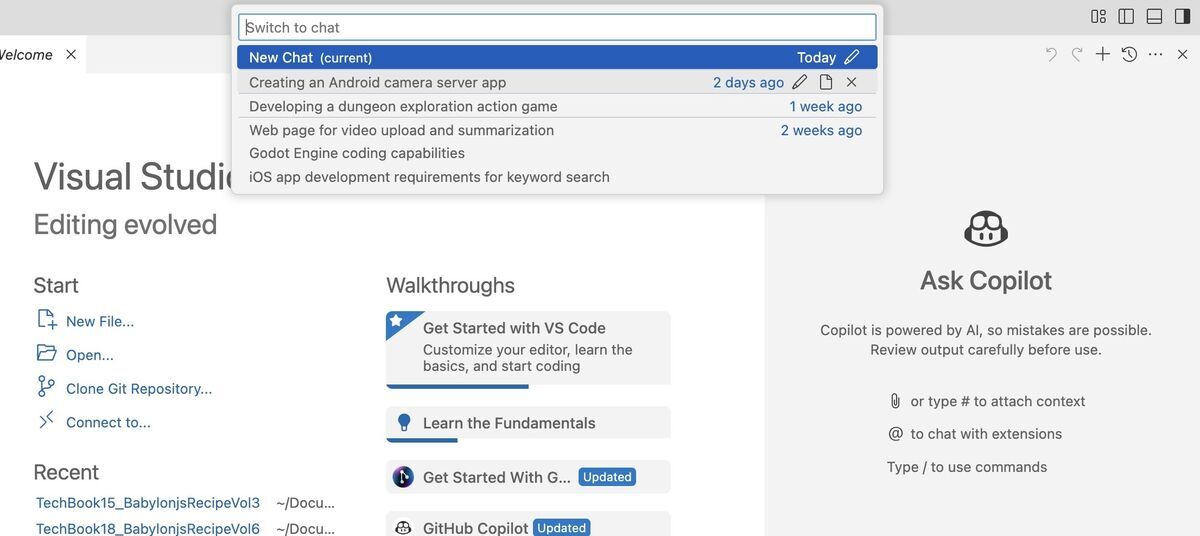The height and width of the screenshot is (536, 1200).
Task: Click the Git branch icon under Start
Action: 46,387
